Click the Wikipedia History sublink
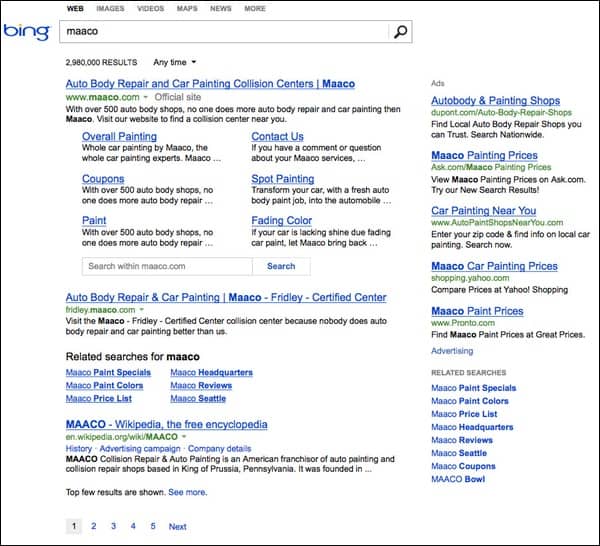The image size is (600, 546). pos(79,448)
